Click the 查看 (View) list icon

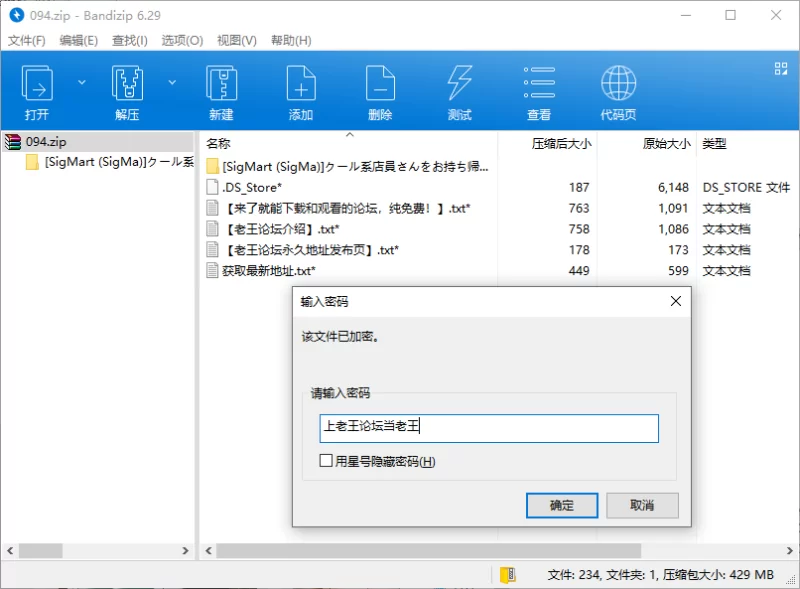pyautogui.click(x=539, y=82)
